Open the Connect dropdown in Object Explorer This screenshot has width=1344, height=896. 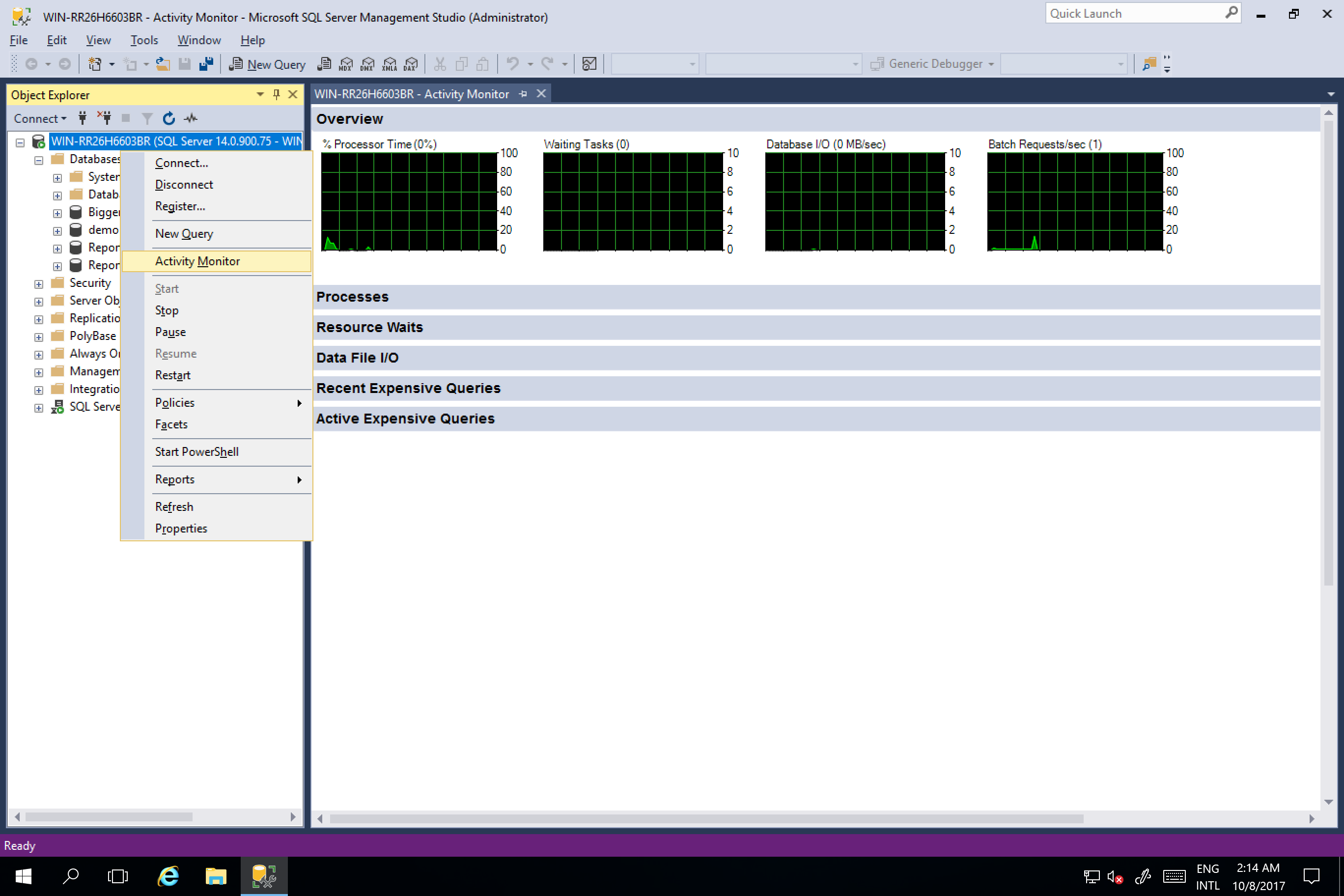click(x=40, y=118)
